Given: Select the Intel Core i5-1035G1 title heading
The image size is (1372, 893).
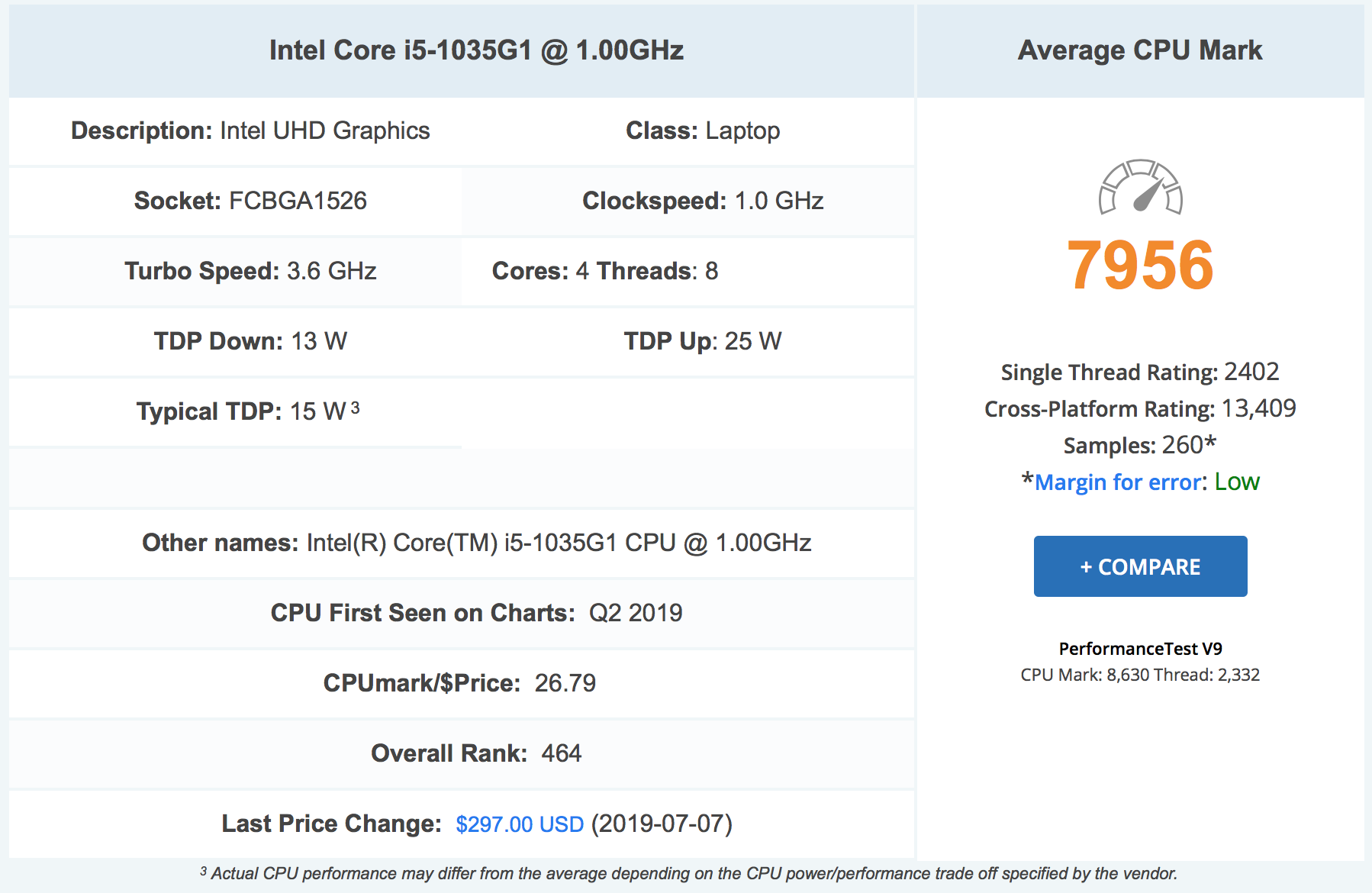Looking at the screenshot, I should coord(476,50).
